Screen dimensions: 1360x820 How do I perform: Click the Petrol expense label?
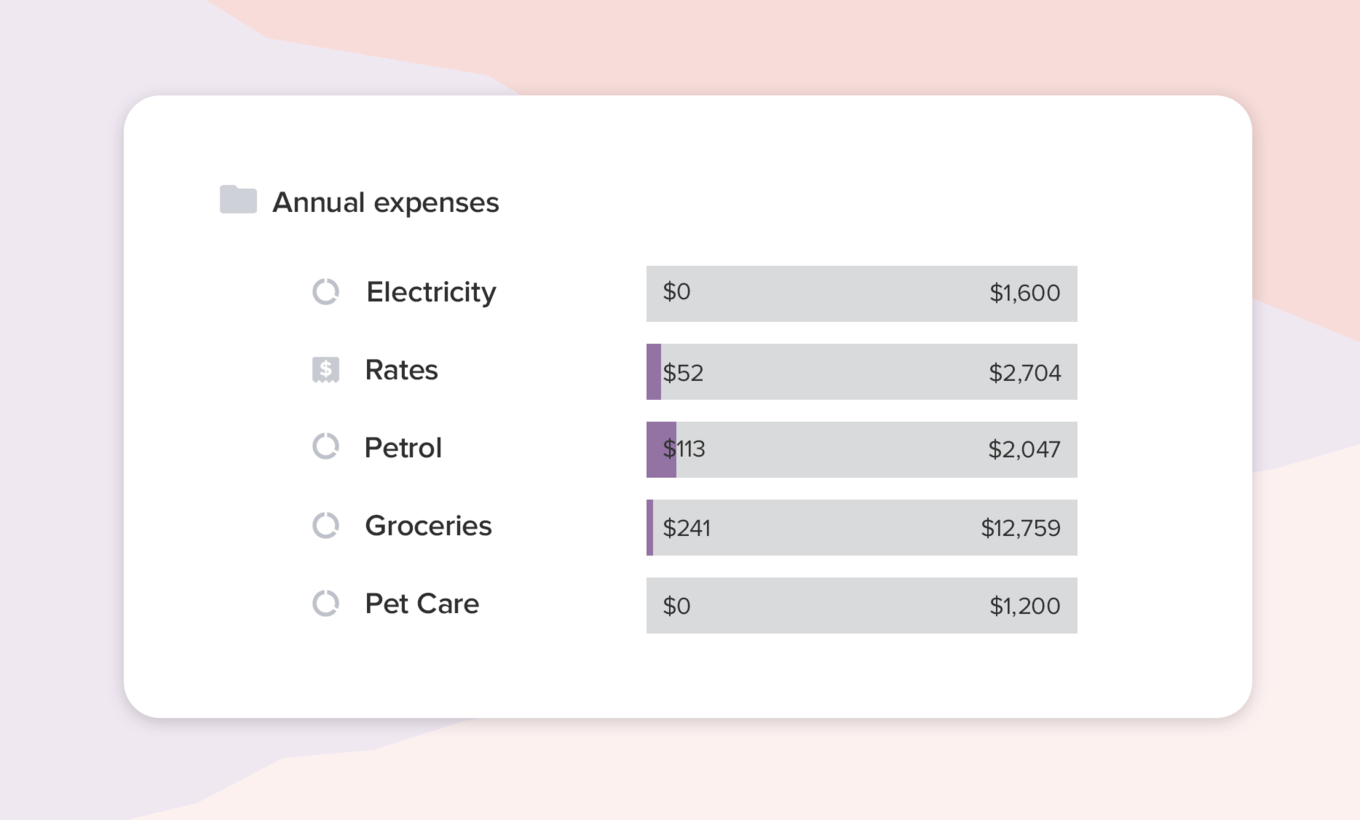click(x=403, y=447)
